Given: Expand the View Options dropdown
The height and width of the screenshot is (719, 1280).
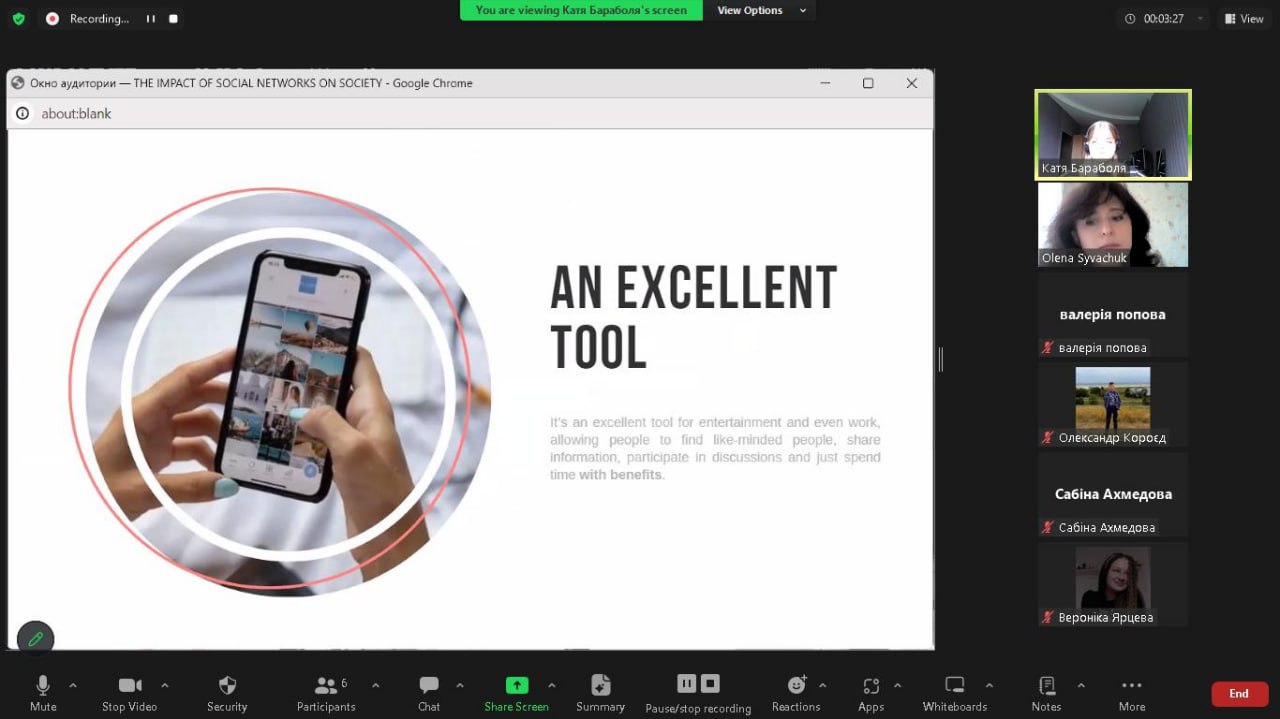Looking at the screenshot, I should tap(761, 11).
